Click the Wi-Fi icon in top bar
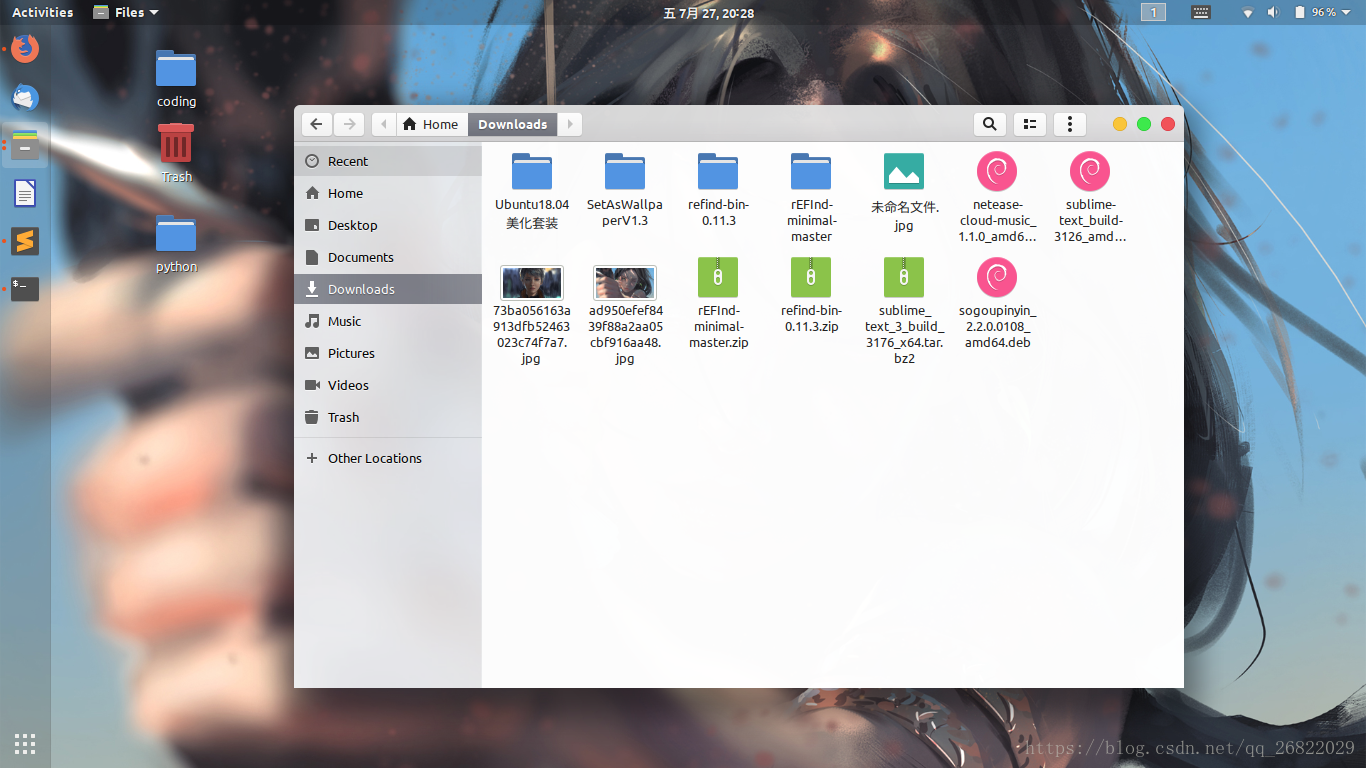 pos(1248,12)
